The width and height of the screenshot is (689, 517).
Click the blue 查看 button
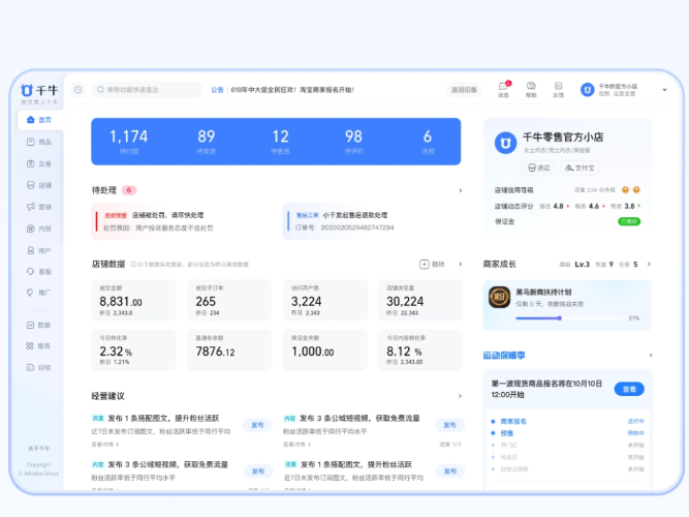(x=629, y=389)
